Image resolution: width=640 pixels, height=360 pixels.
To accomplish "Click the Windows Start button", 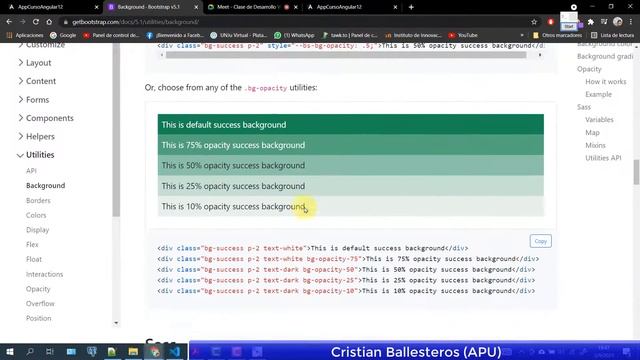I will (x=10, y=351).
